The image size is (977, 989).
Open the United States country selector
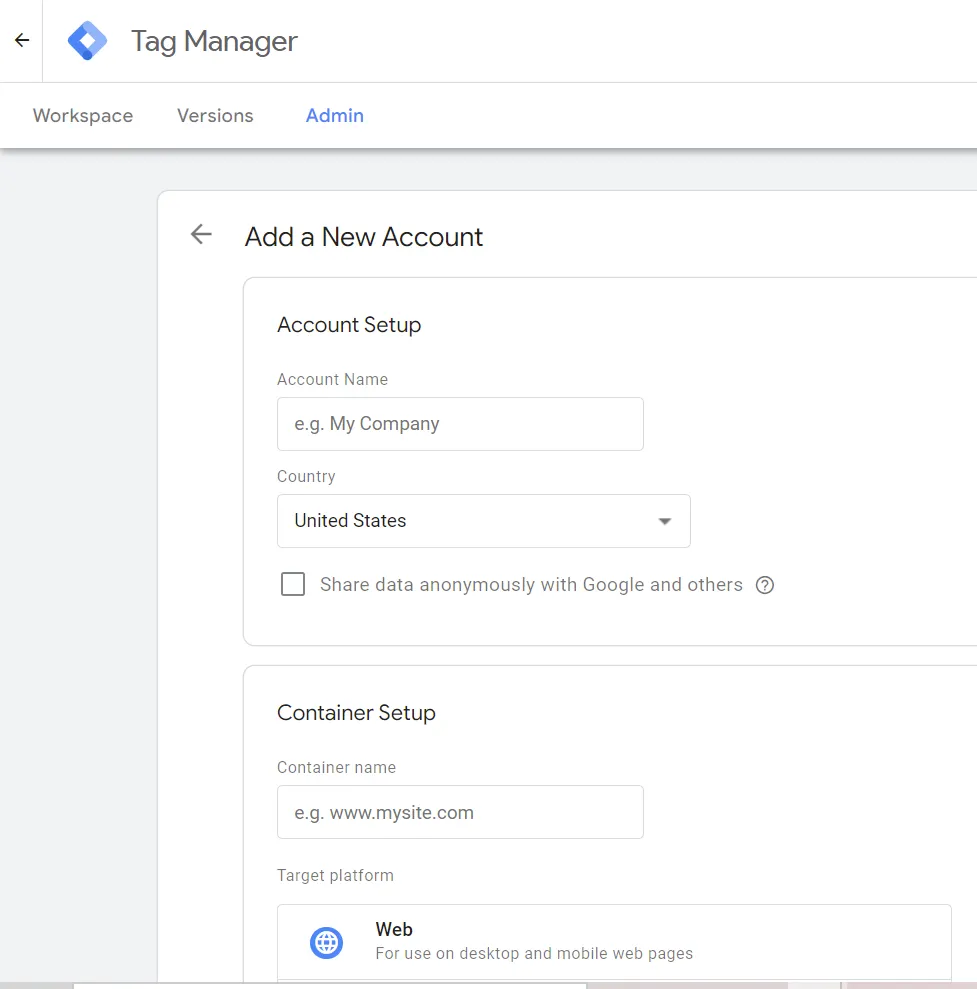[483, 521]
